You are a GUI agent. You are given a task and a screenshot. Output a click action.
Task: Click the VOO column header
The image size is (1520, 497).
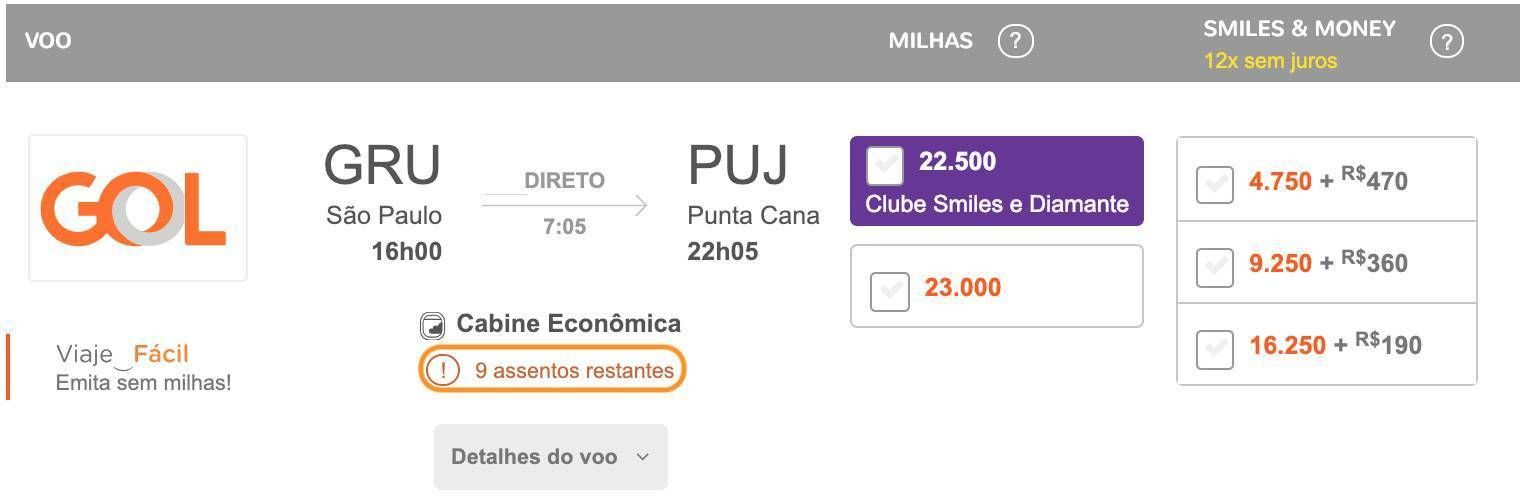coord(48,41)
